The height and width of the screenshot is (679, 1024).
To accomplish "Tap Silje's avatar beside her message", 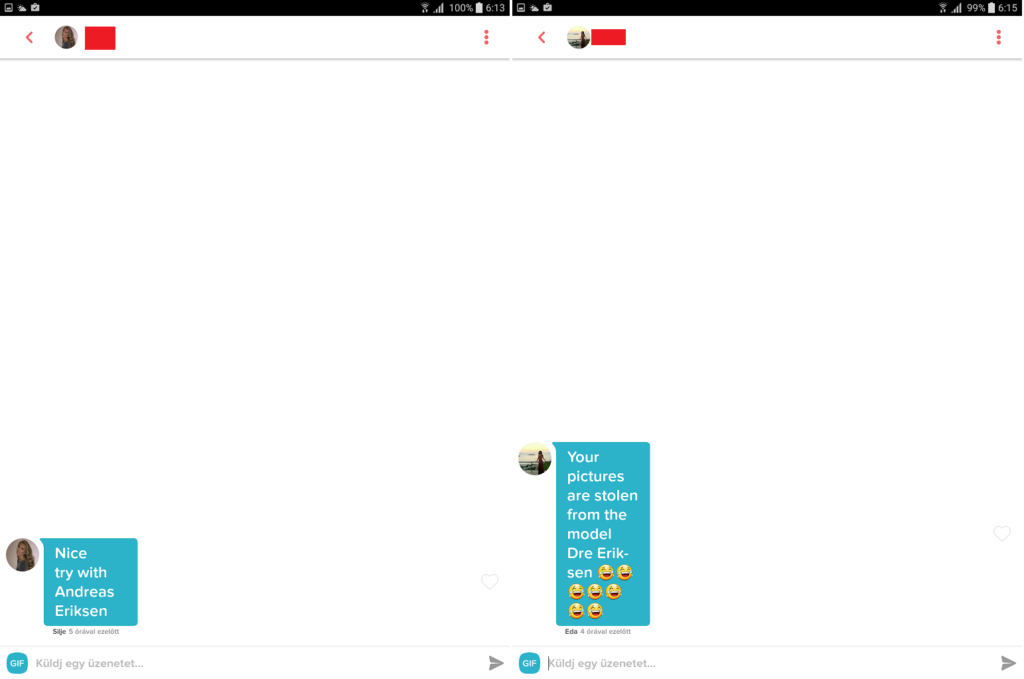I will [x=22, y=555].
